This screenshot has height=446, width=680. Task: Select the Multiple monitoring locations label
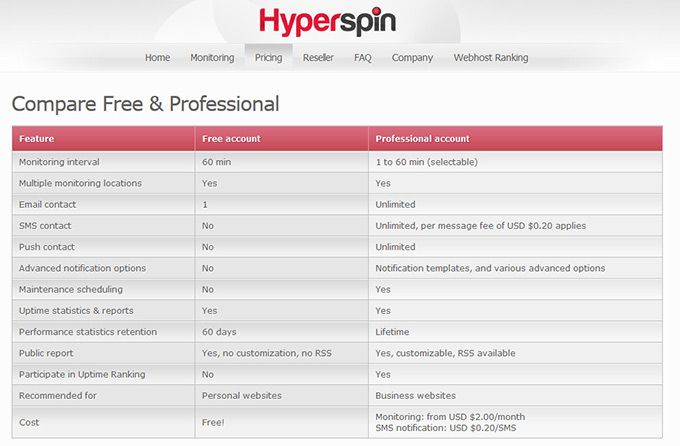click(x=80, y=183)
